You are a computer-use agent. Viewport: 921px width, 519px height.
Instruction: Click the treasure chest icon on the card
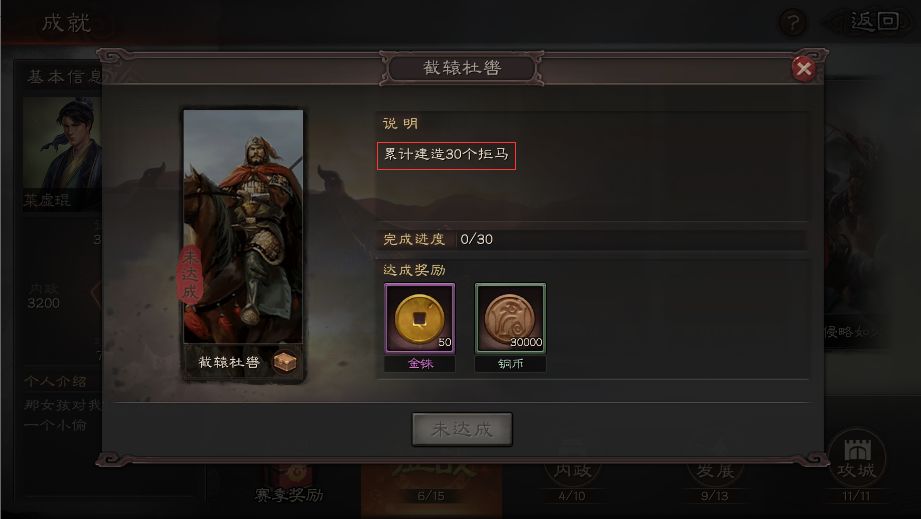[x=285, y=362]
